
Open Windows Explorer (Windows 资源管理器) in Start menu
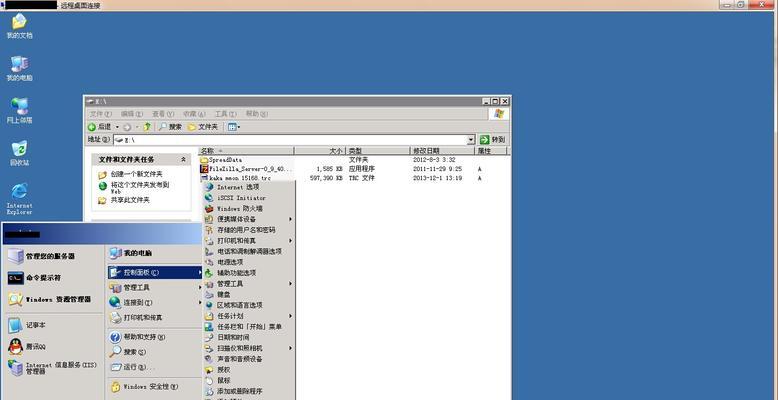(x=57, y=299)
